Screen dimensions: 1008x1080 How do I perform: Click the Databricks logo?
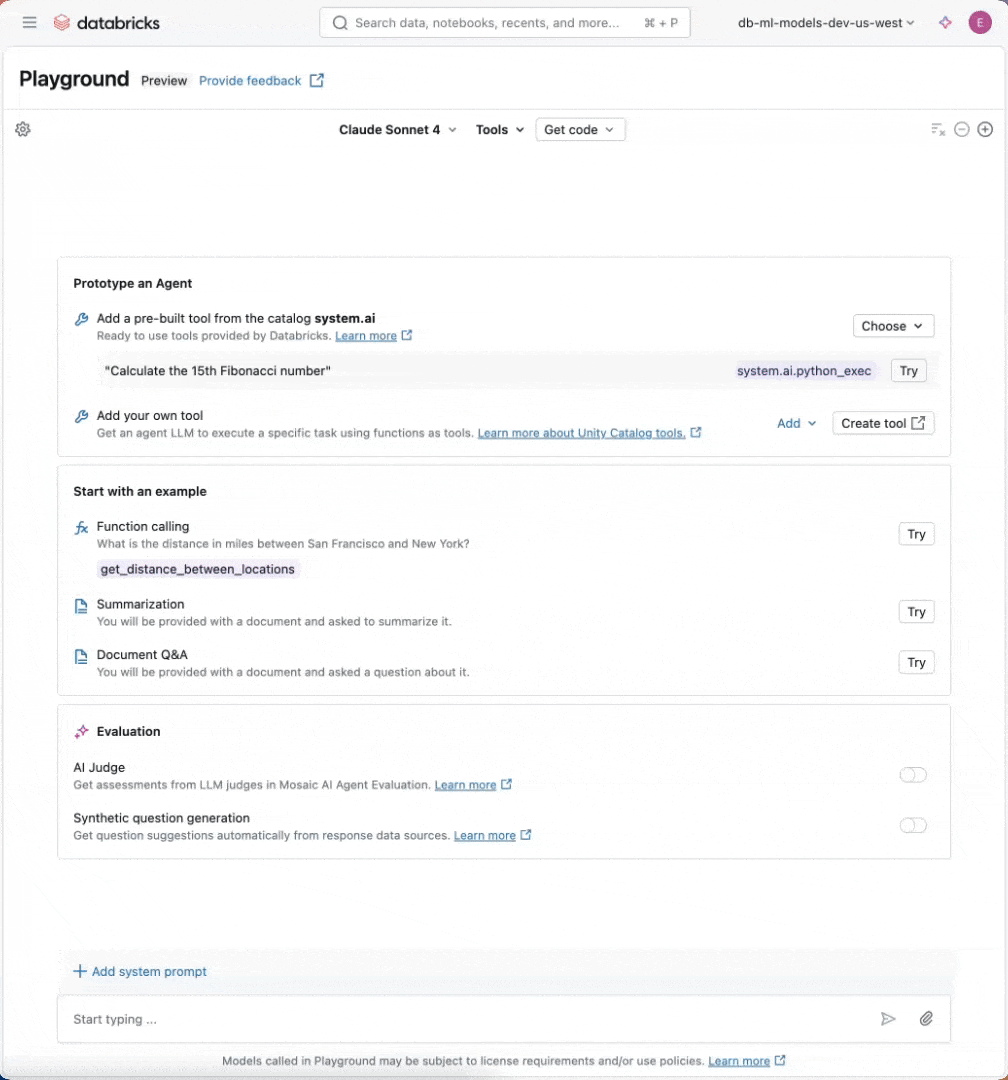point(106,22)
